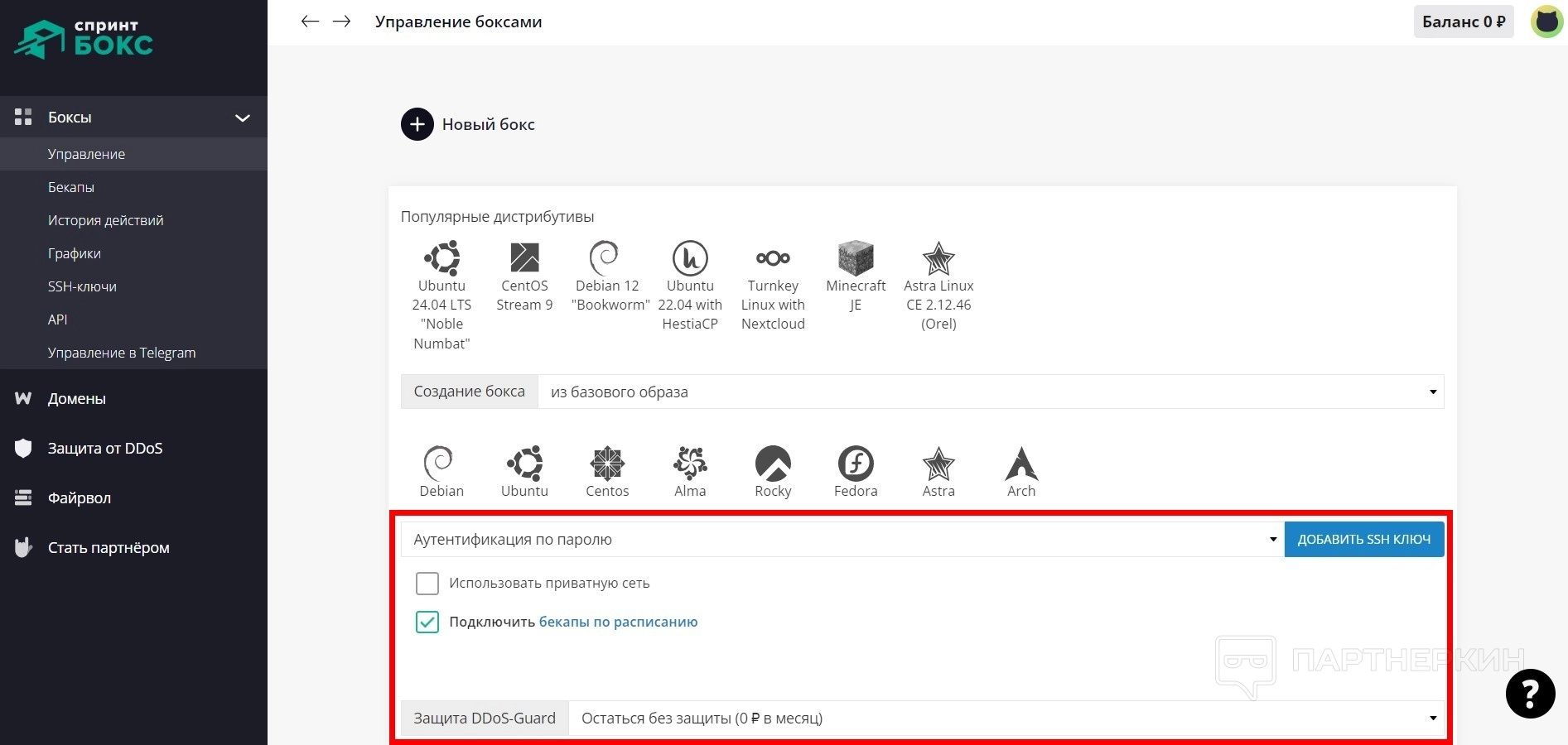Click the Новый бокс label
This screenshot has height=745, width=1568.
click(489, 124)
